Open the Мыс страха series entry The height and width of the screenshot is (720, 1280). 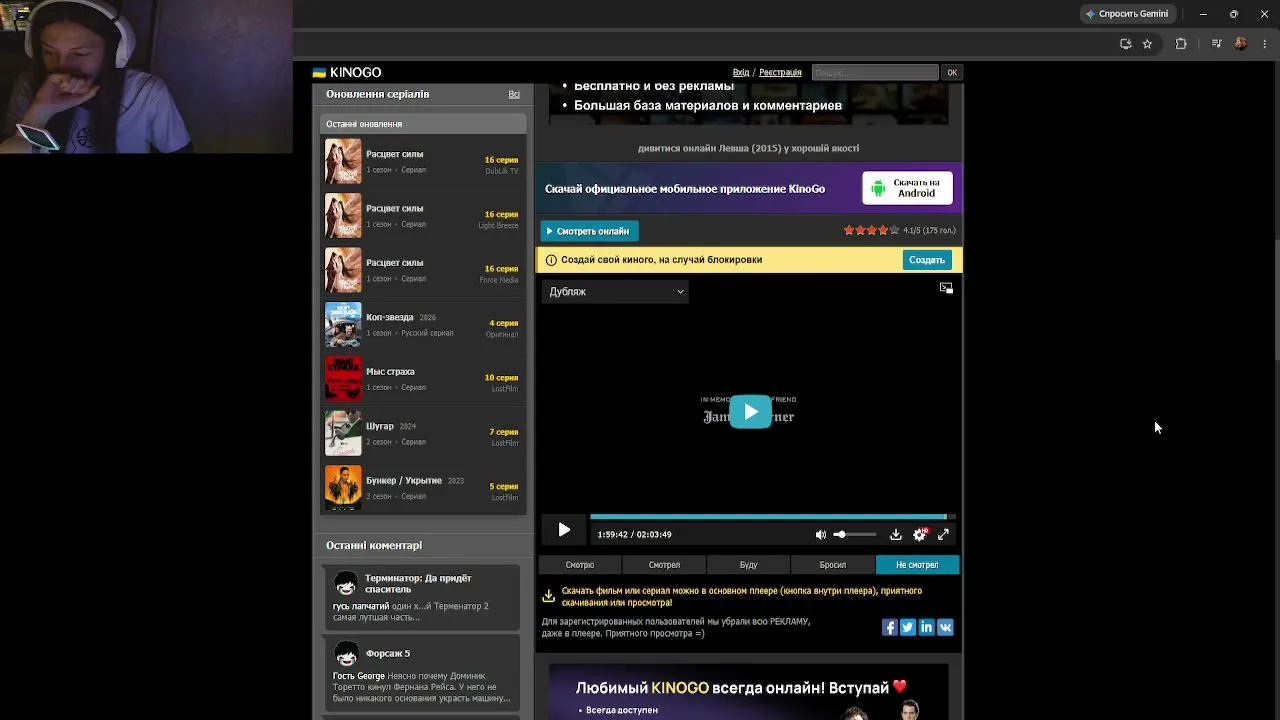pos(423,378)
